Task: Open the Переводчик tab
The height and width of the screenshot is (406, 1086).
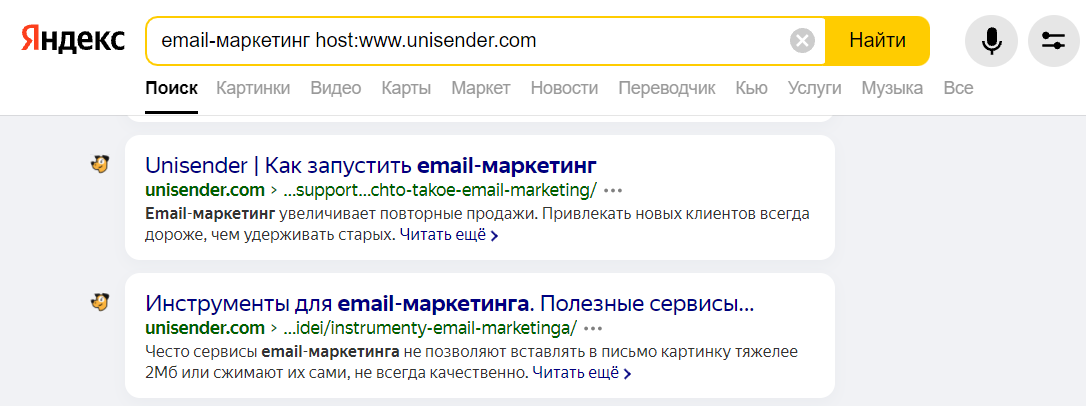Action: 667,88
